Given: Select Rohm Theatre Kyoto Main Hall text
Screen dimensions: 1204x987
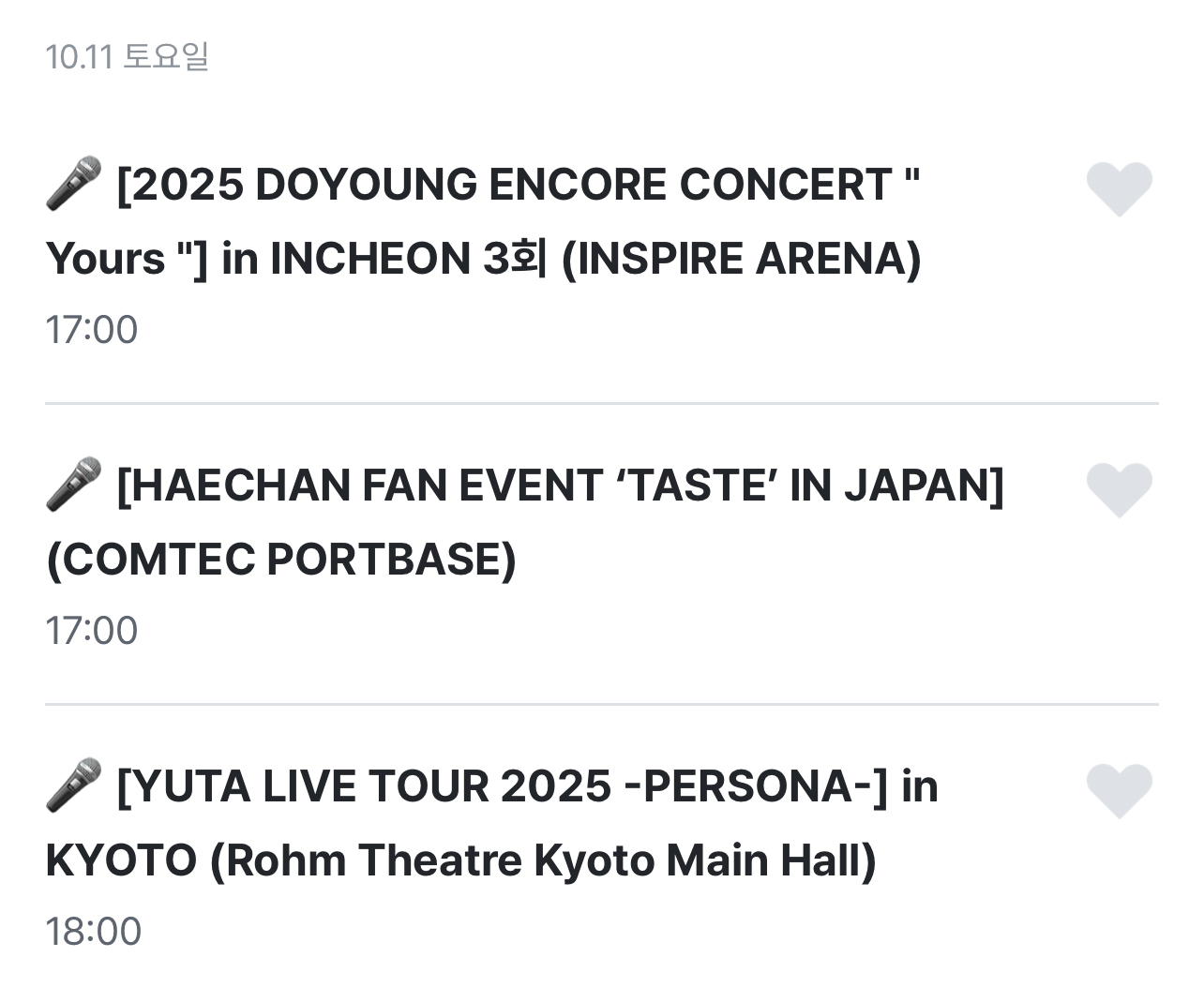Looking at the screenshot, I should coord(542,860).
